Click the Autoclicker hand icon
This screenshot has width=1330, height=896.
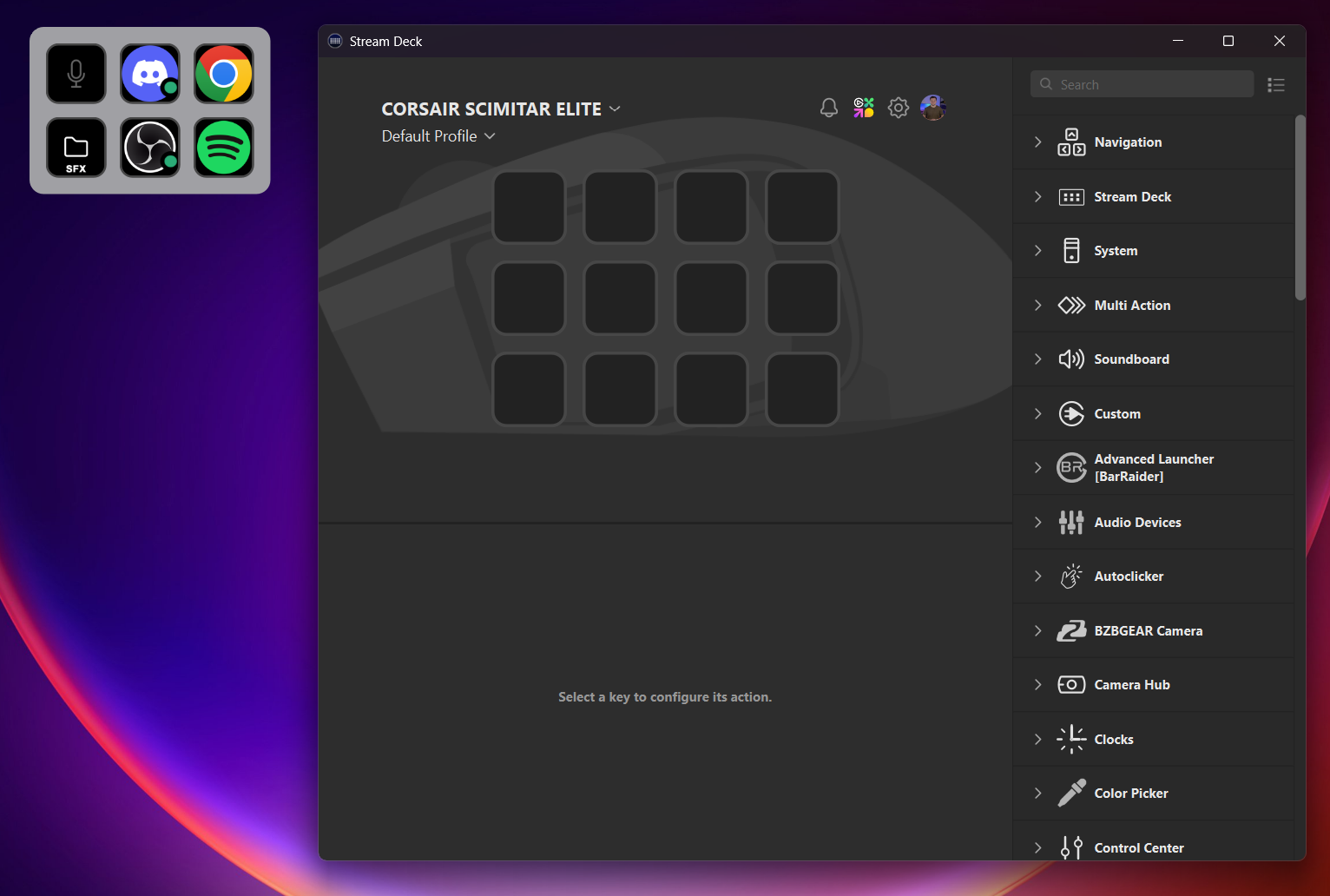pyautogui.click(x=1071, y=576)
